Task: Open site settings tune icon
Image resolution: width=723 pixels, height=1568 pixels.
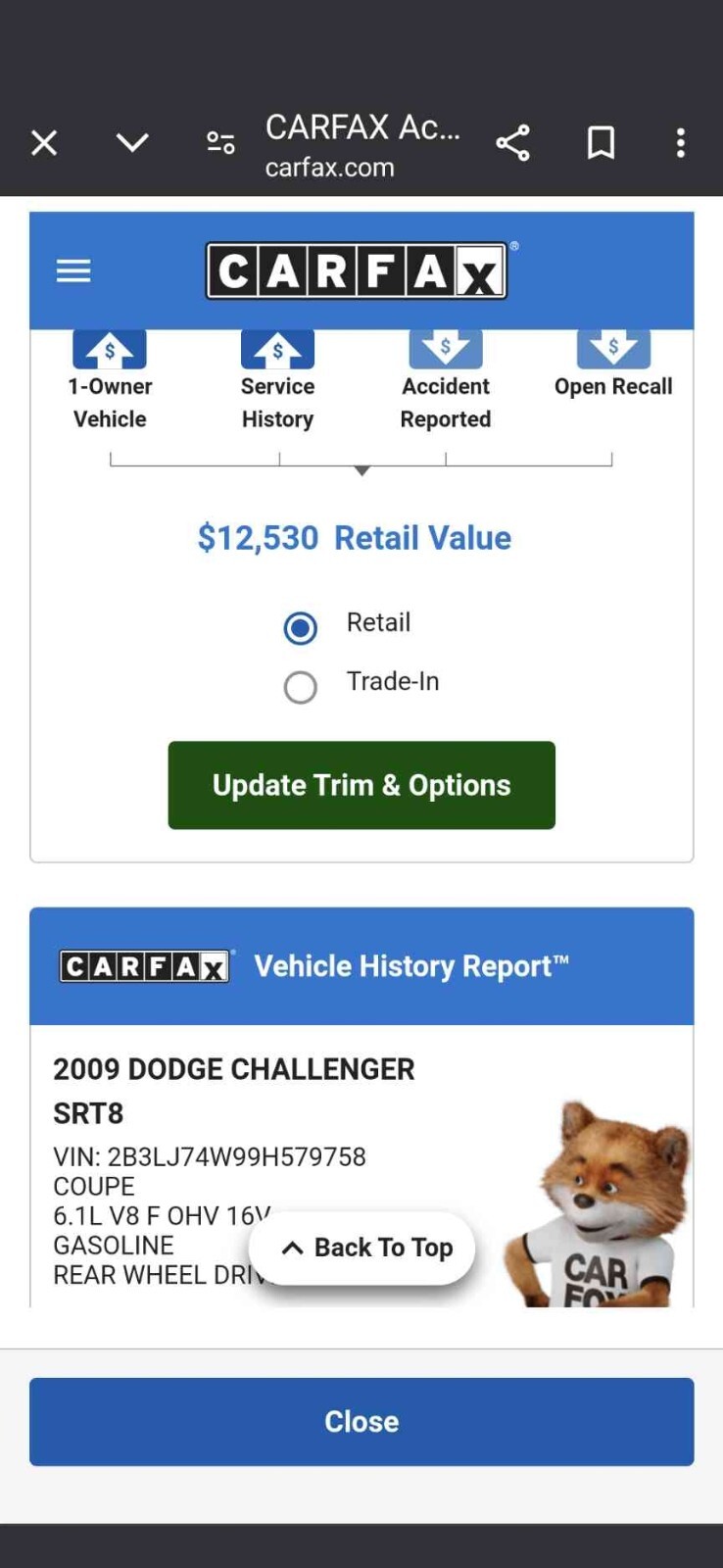Action: click(x=220, y=144)
